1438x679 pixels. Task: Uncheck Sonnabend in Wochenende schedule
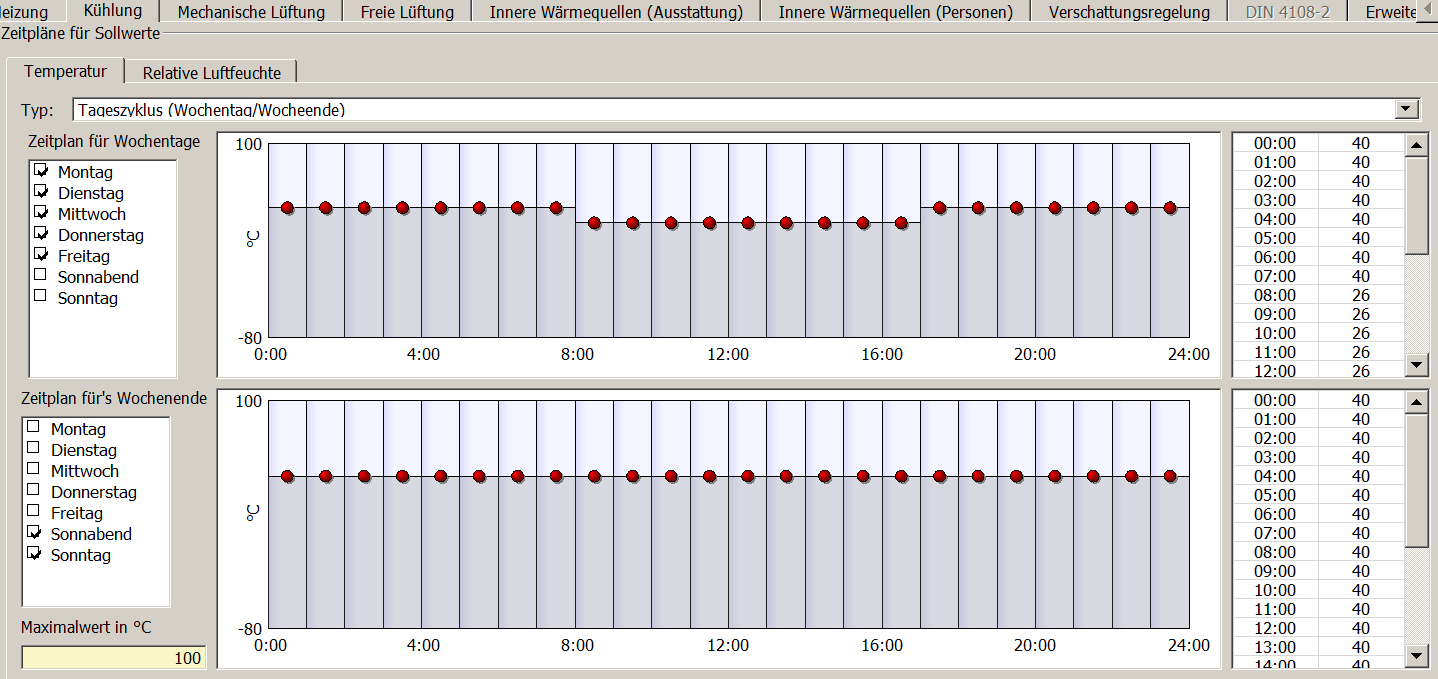point(34,534)
